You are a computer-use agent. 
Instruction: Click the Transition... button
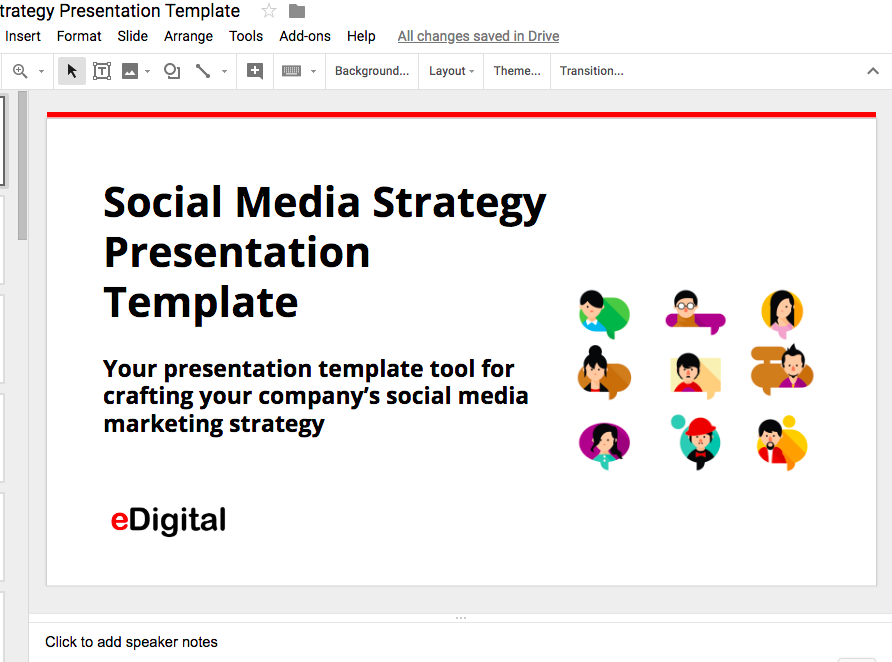coord(592,71)
